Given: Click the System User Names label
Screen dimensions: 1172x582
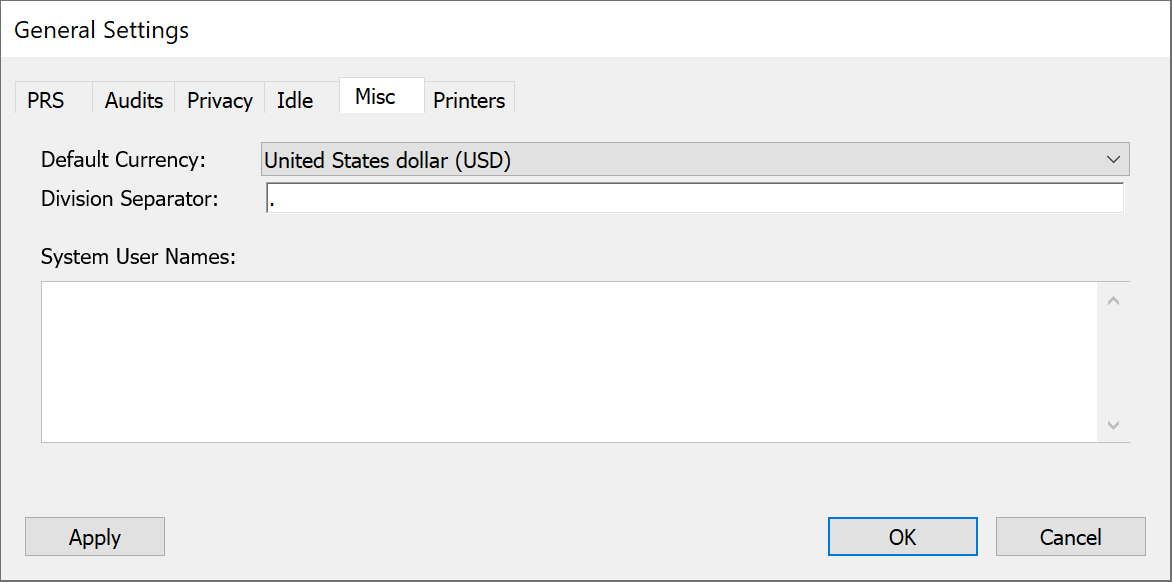Looking at the screenshot, I should (138, 257).
